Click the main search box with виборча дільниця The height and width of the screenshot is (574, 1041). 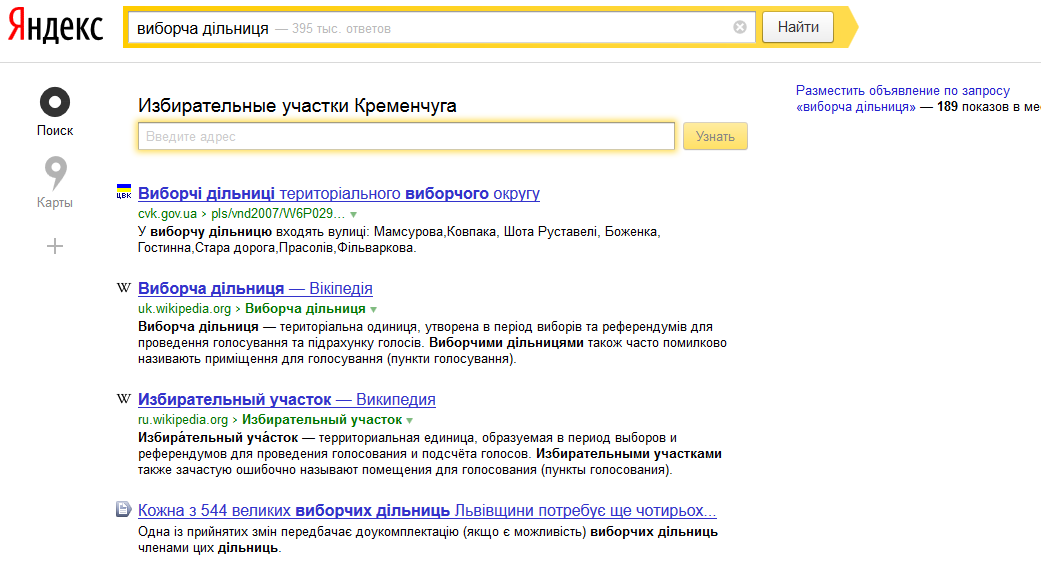430,28
